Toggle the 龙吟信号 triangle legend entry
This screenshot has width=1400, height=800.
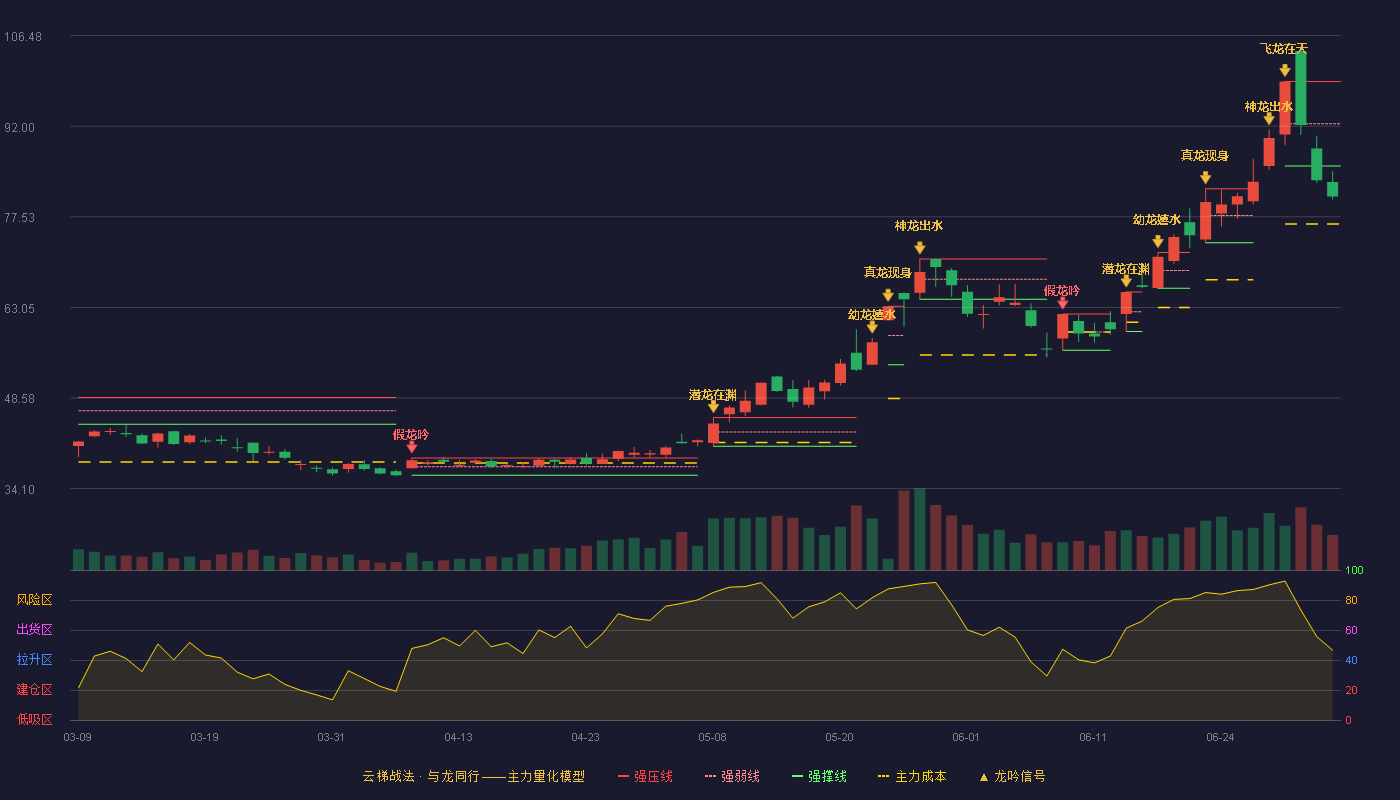[1012, 776]
